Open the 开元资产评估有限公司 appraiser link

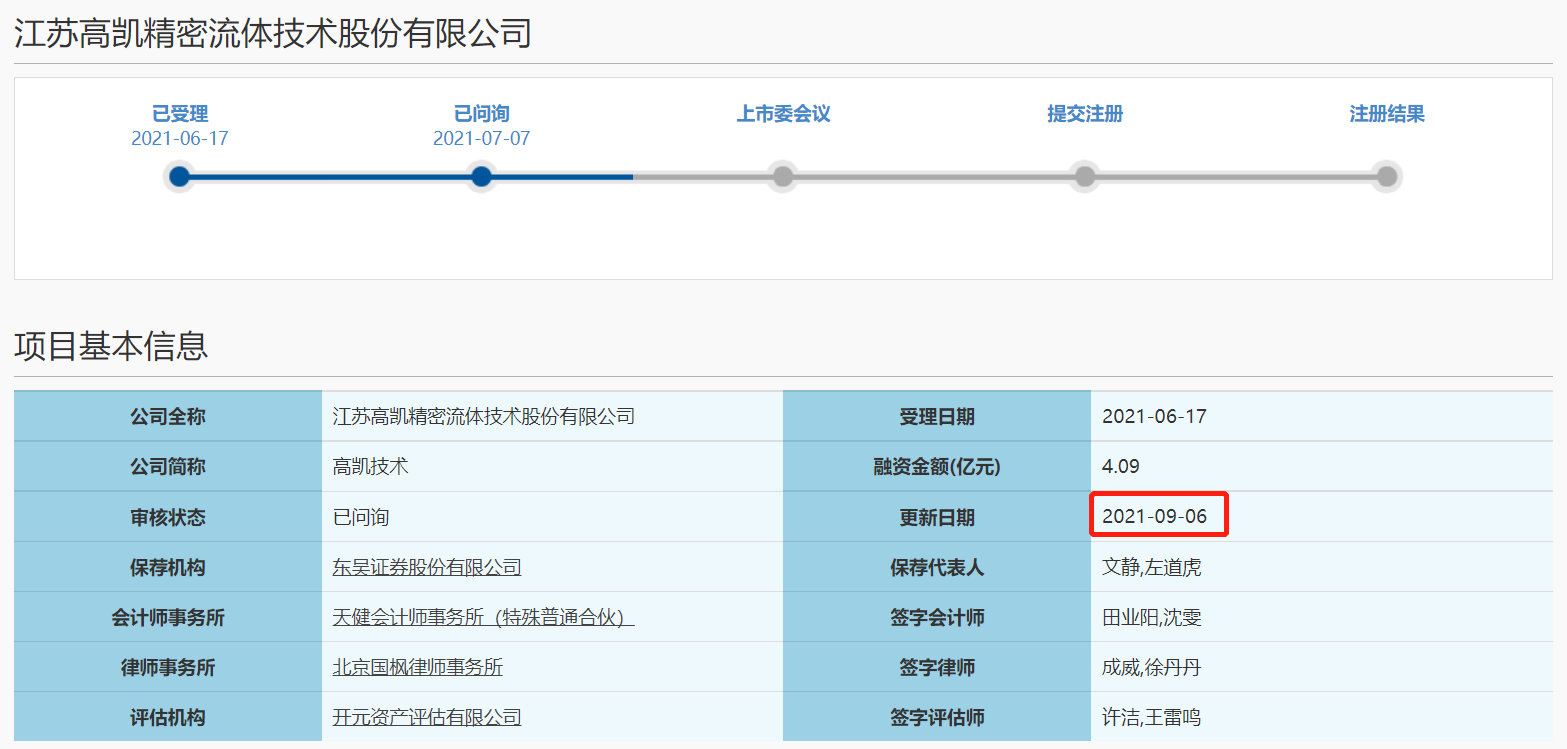coord(427,718)
